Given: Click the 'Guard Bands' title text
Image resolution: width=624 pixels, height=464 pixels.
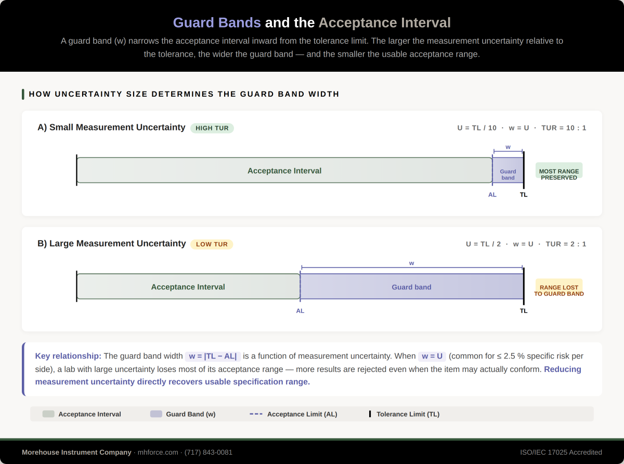Looking at the screenshot, I should 216,23.
